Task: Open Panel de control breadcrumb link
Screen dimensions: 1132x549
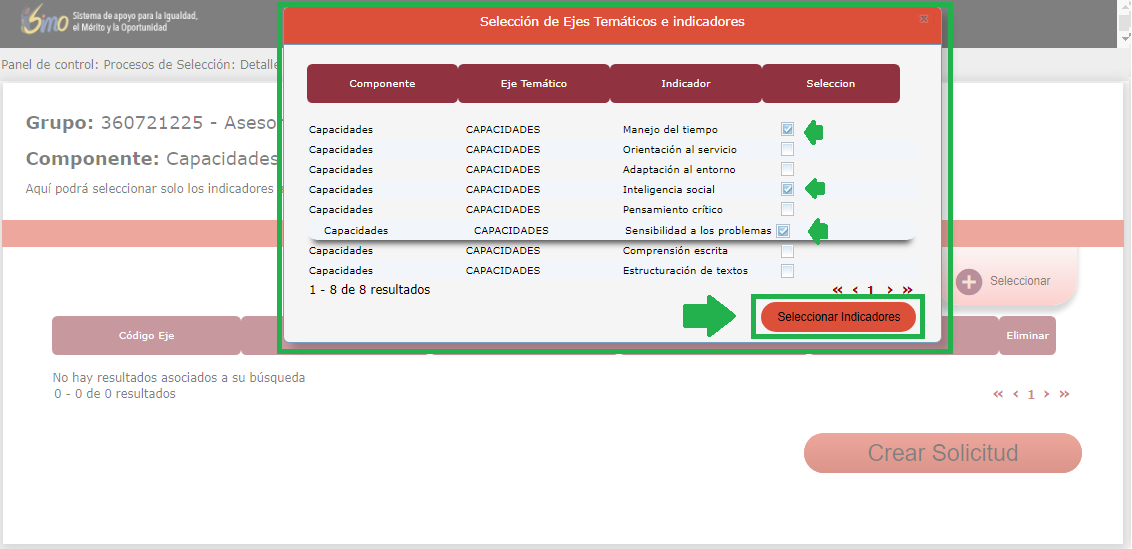Action: pyautogui.click(x=49, y=65)
